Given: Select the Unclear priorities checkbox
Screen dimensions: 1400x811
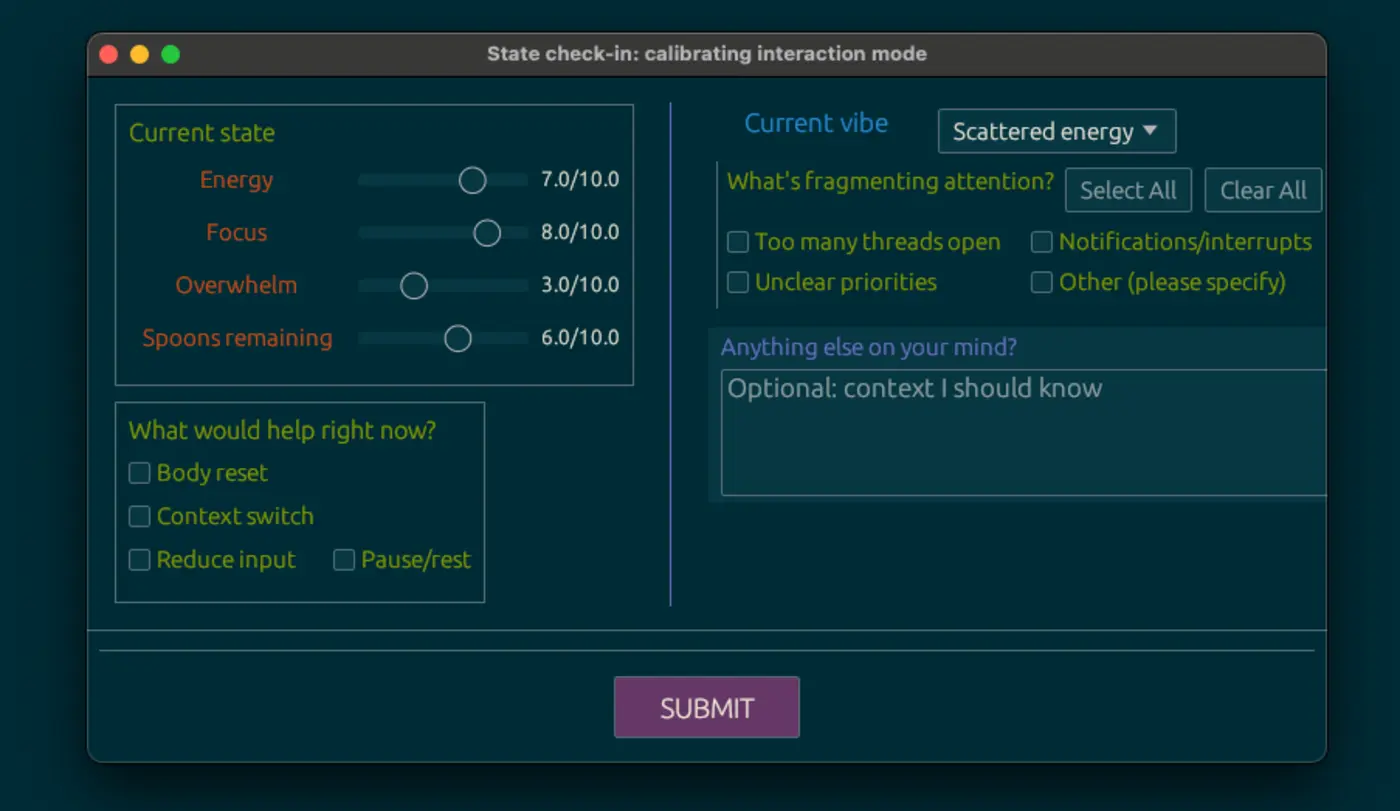Looking at the screenshot, I should [737, 282].
